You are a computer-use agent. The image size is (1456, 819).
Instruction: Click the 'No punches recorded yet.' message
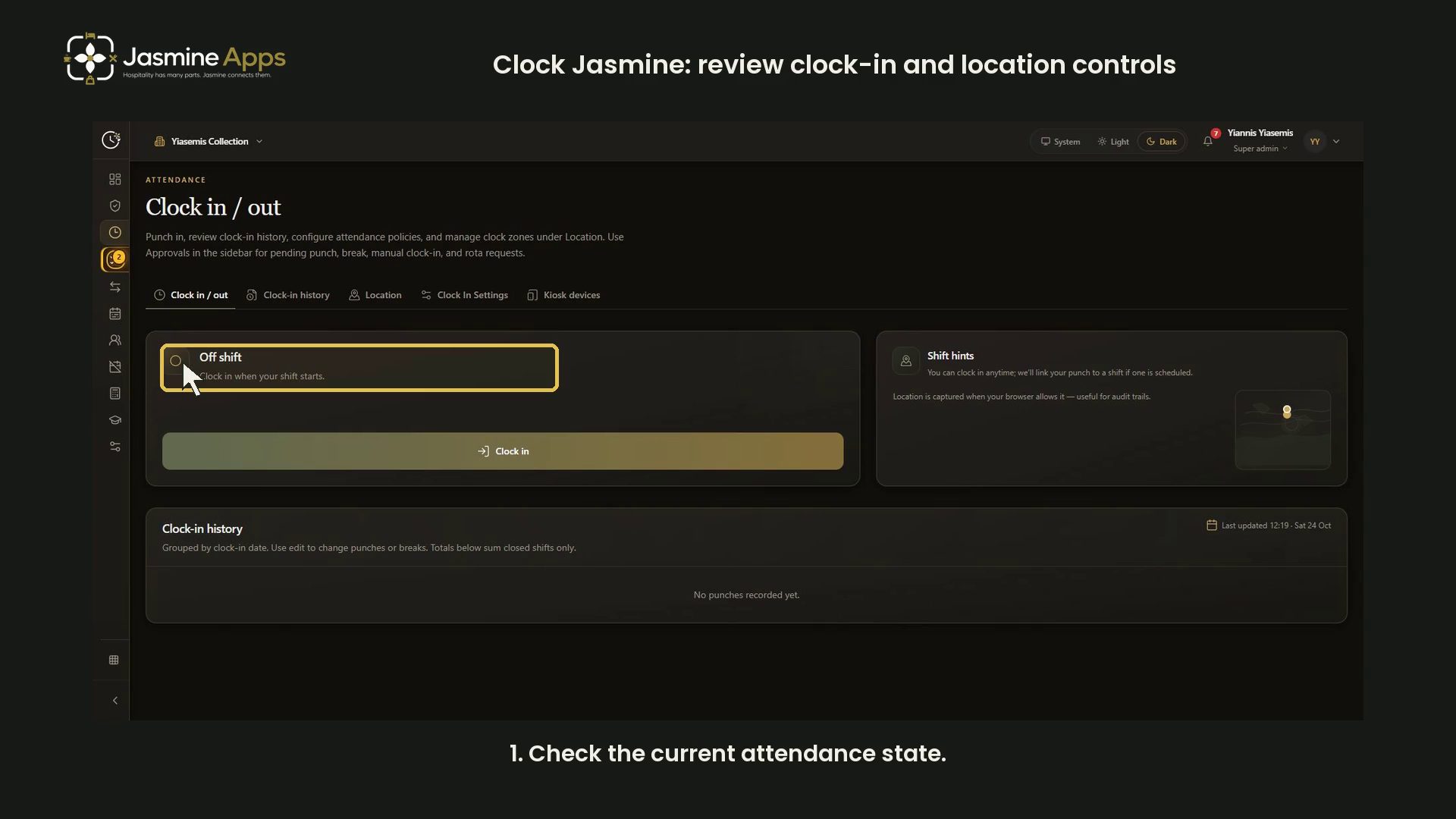click(746, 595)
